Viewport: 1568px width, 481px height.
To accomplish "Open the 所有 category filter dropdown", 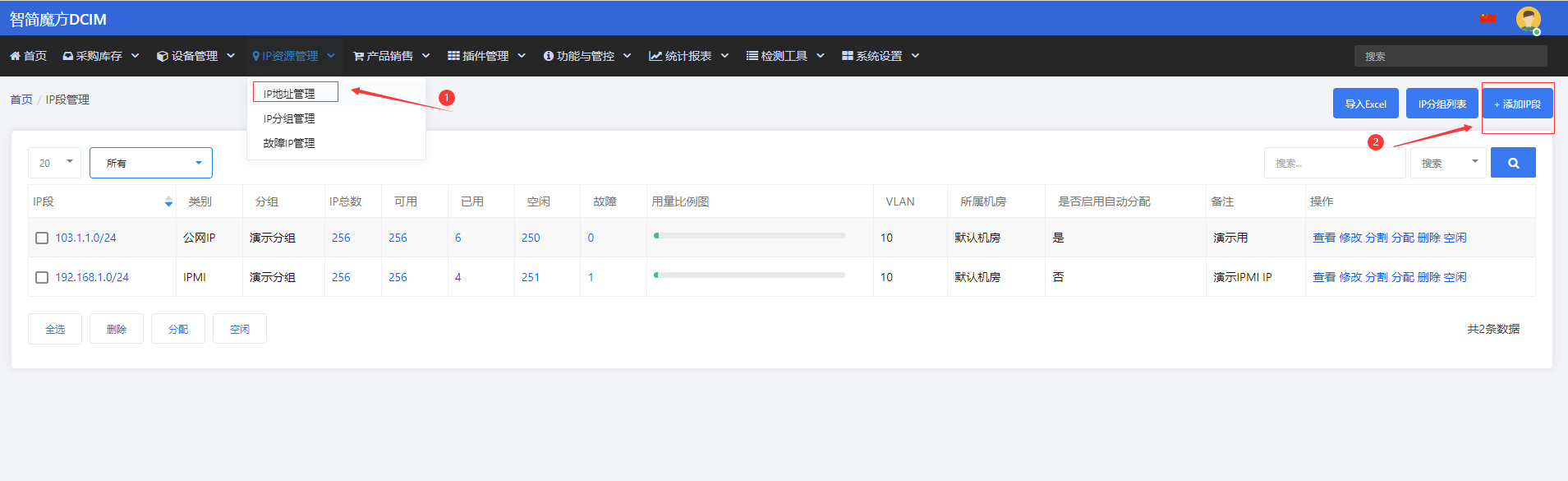I will (x=151, y=163).
